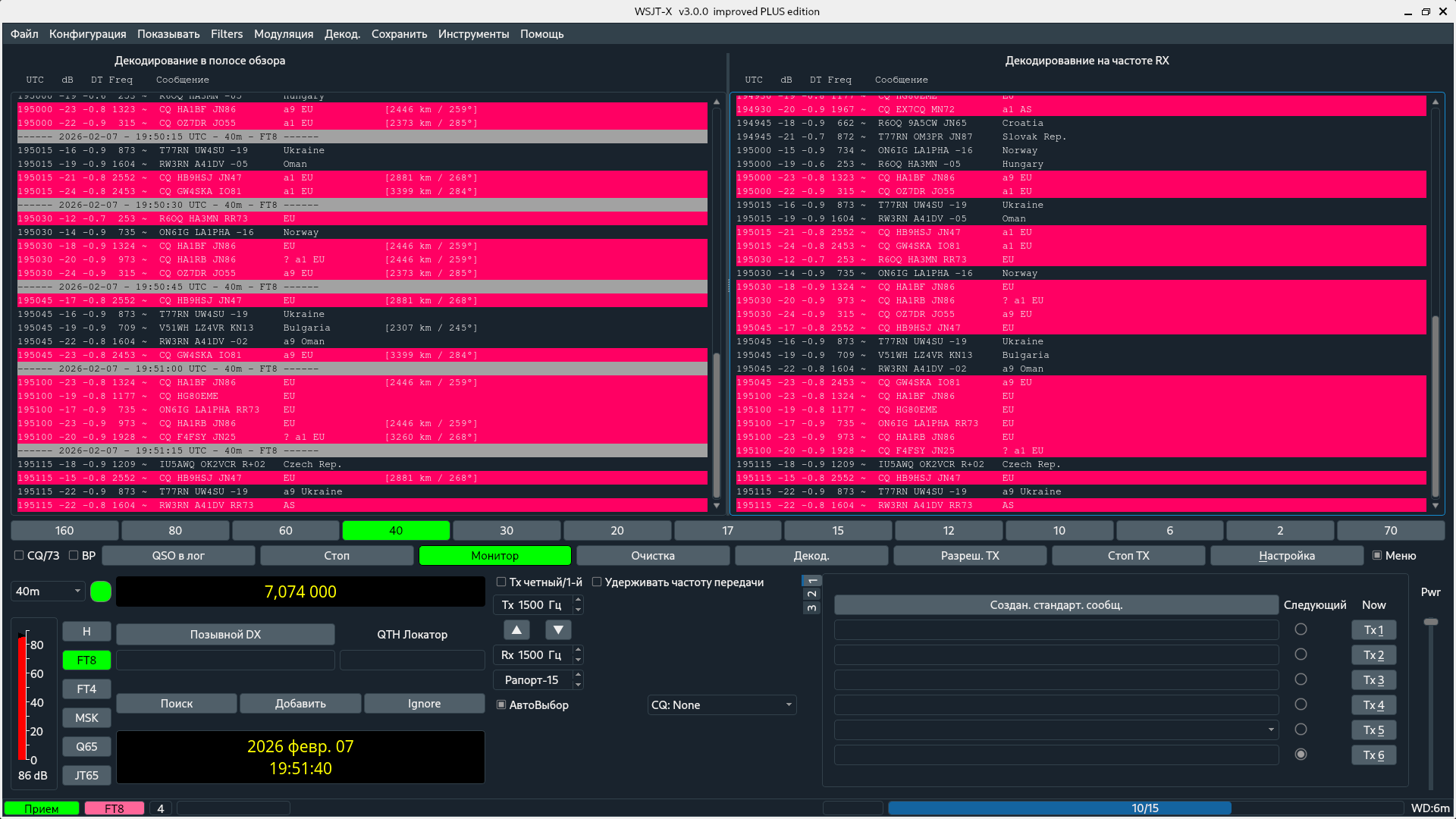Click the Очистка button
The height and width of the screenshot is (819, 1456).
click(x=652, y=556)
